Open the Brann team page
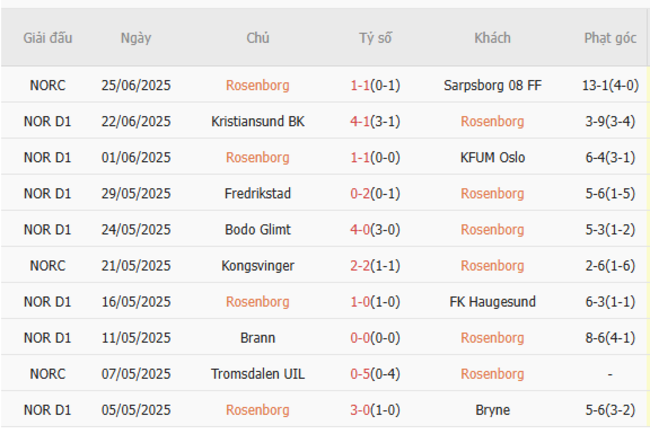650x434 pixels. 258,337
